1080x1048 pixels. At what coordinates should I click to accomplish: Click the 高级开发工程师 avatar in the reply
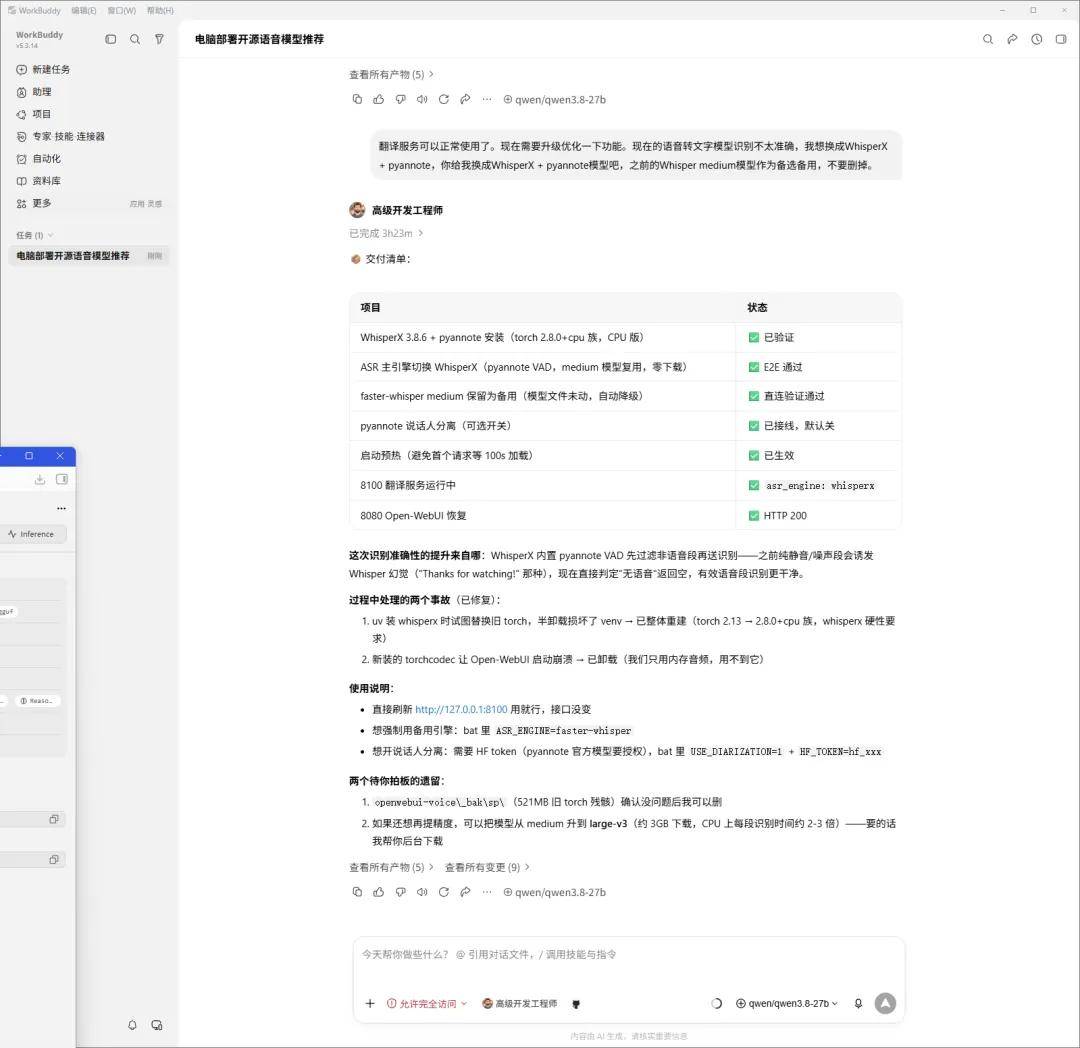click(x=357, y=210)
